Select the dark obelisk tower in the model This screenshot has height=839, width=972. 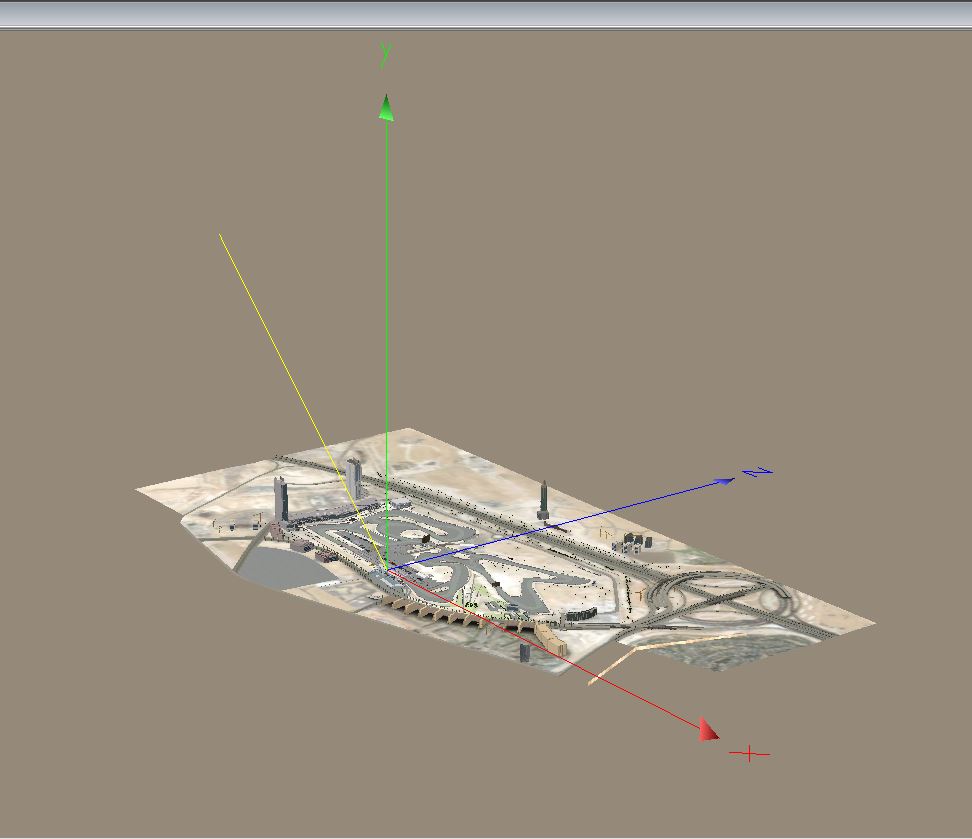point(544,500)
